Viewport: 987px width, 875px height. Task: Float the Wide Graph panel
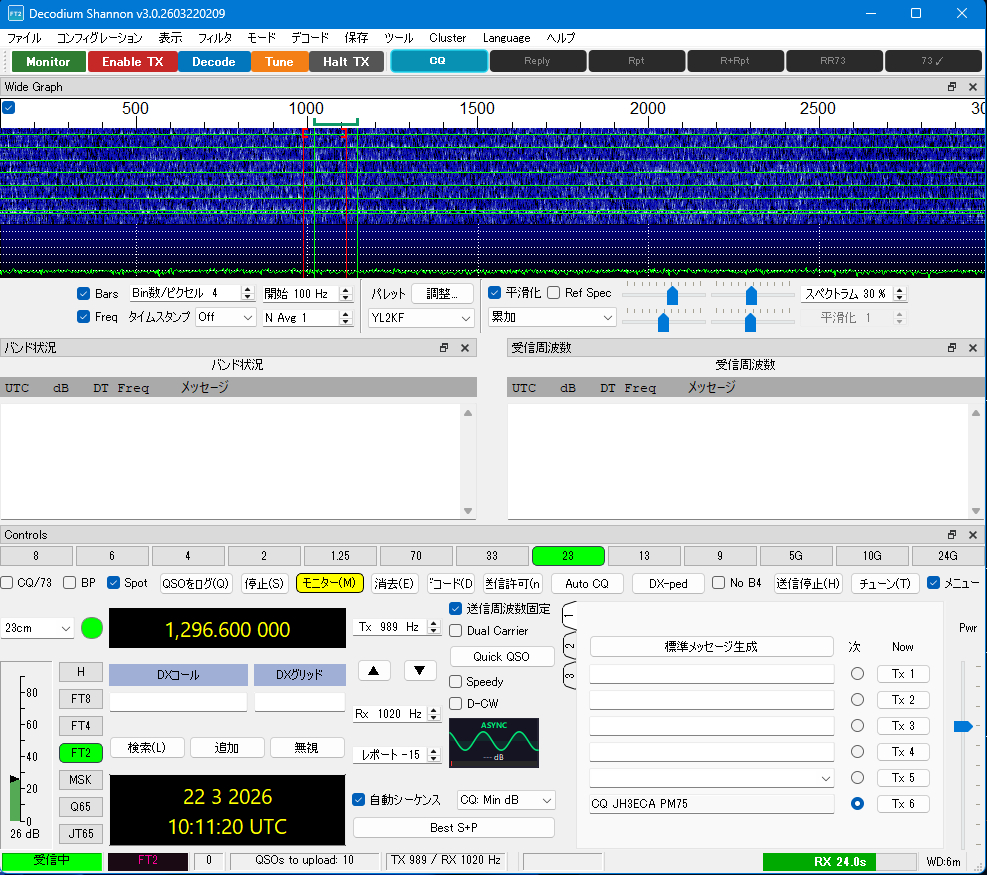click(x=952, y=87)
